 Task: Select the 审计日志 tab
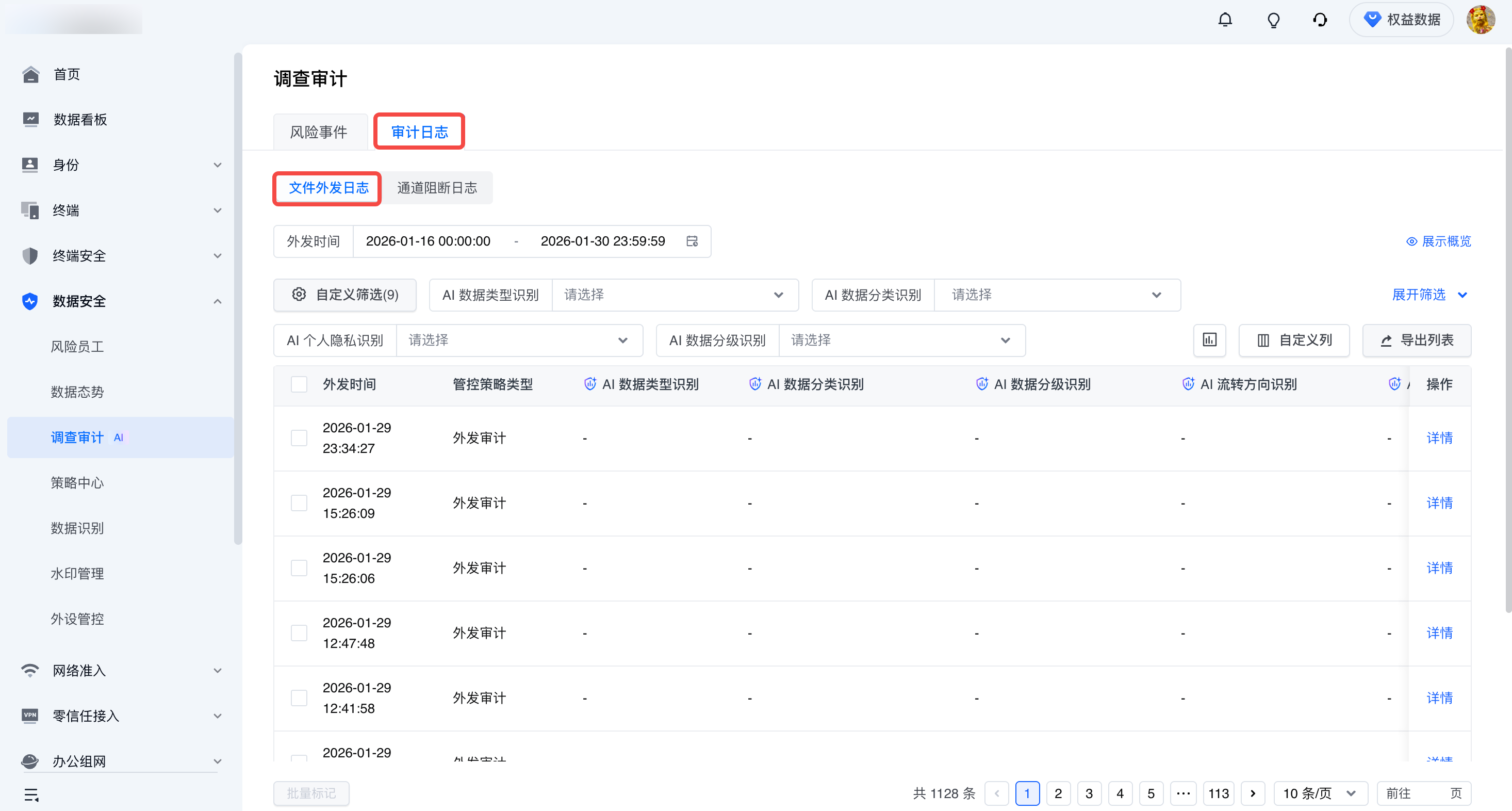tap(420, 132)
